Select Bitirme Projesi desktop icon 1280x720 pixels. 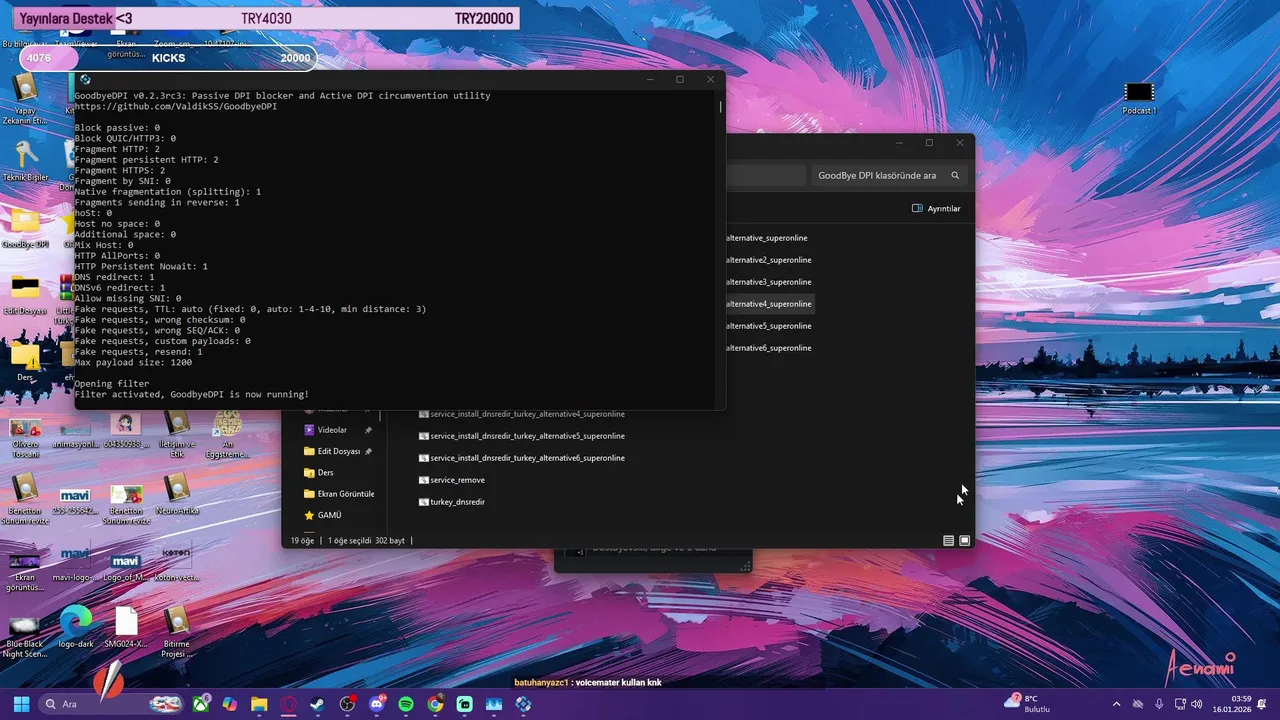pos(177,632)
